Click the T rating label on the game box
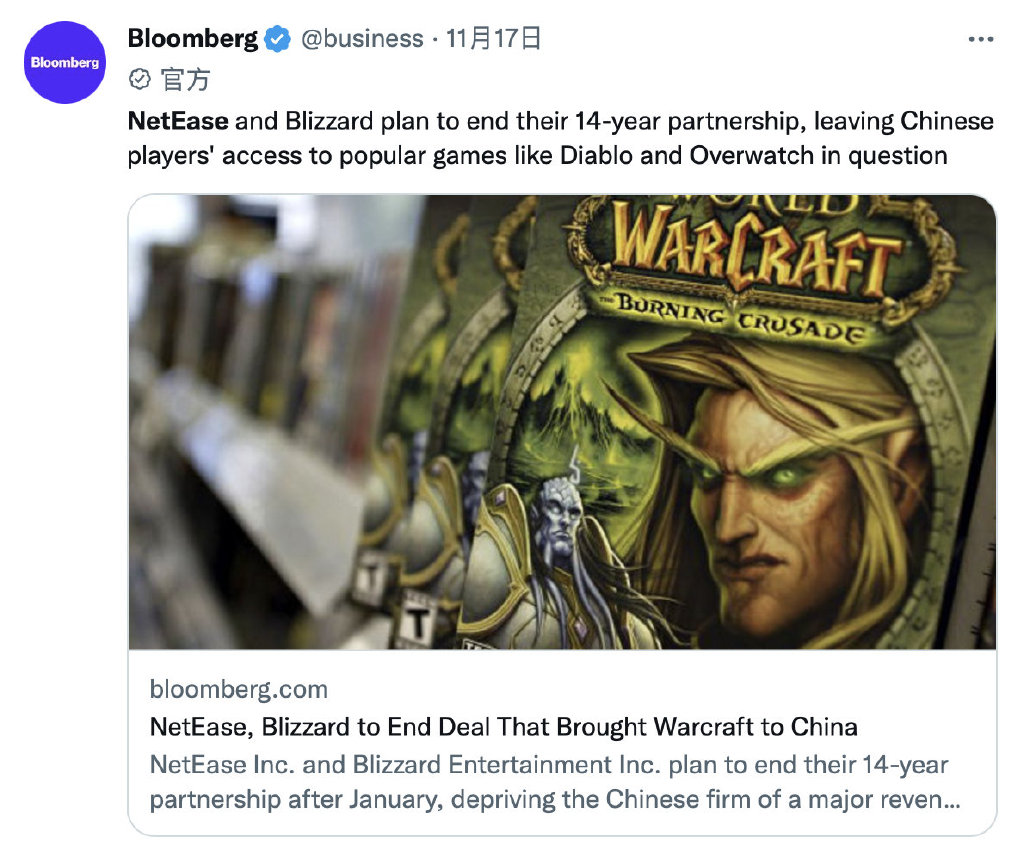This screenshot has height=846, width=1024. [417, 620]
